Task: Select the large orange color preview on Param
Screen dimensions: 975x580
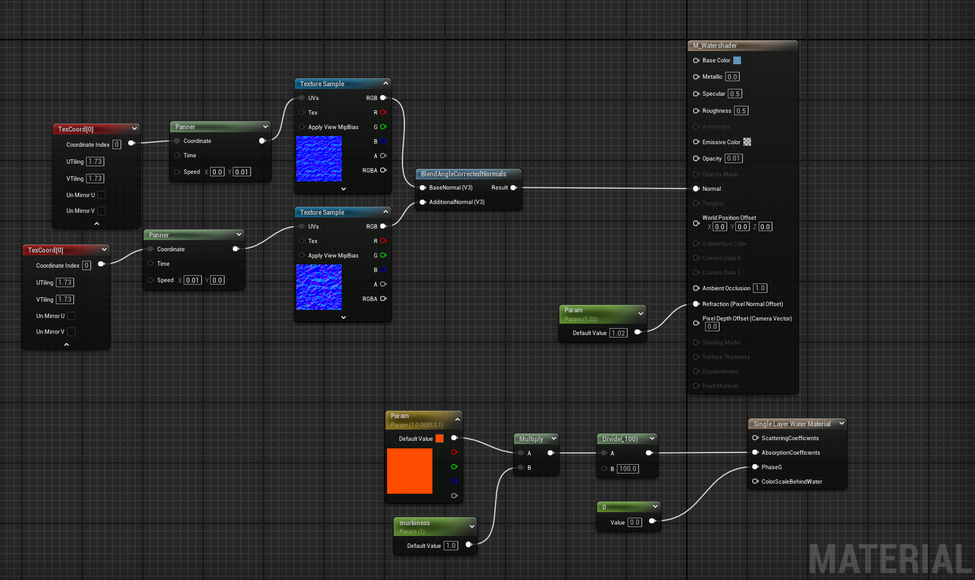Action: click(409, 471)
